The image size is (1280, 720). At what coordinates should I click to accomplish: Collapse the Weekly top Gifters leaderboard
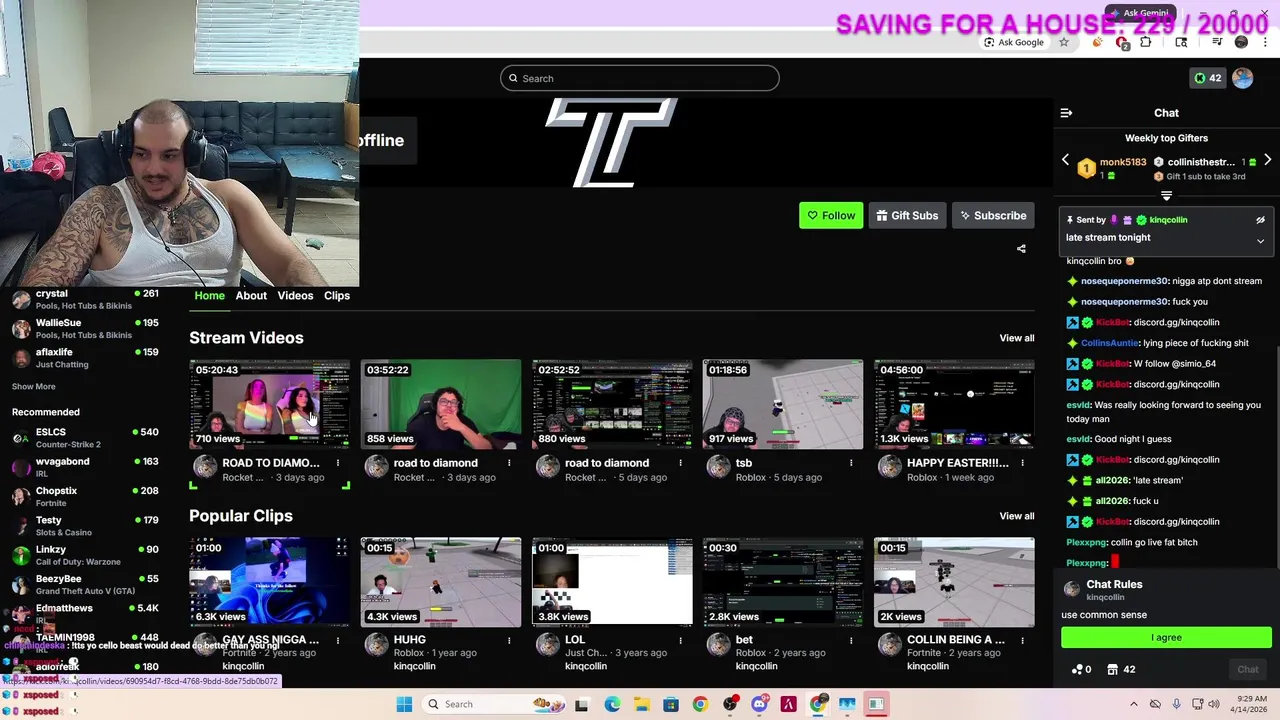point(1166,196)
